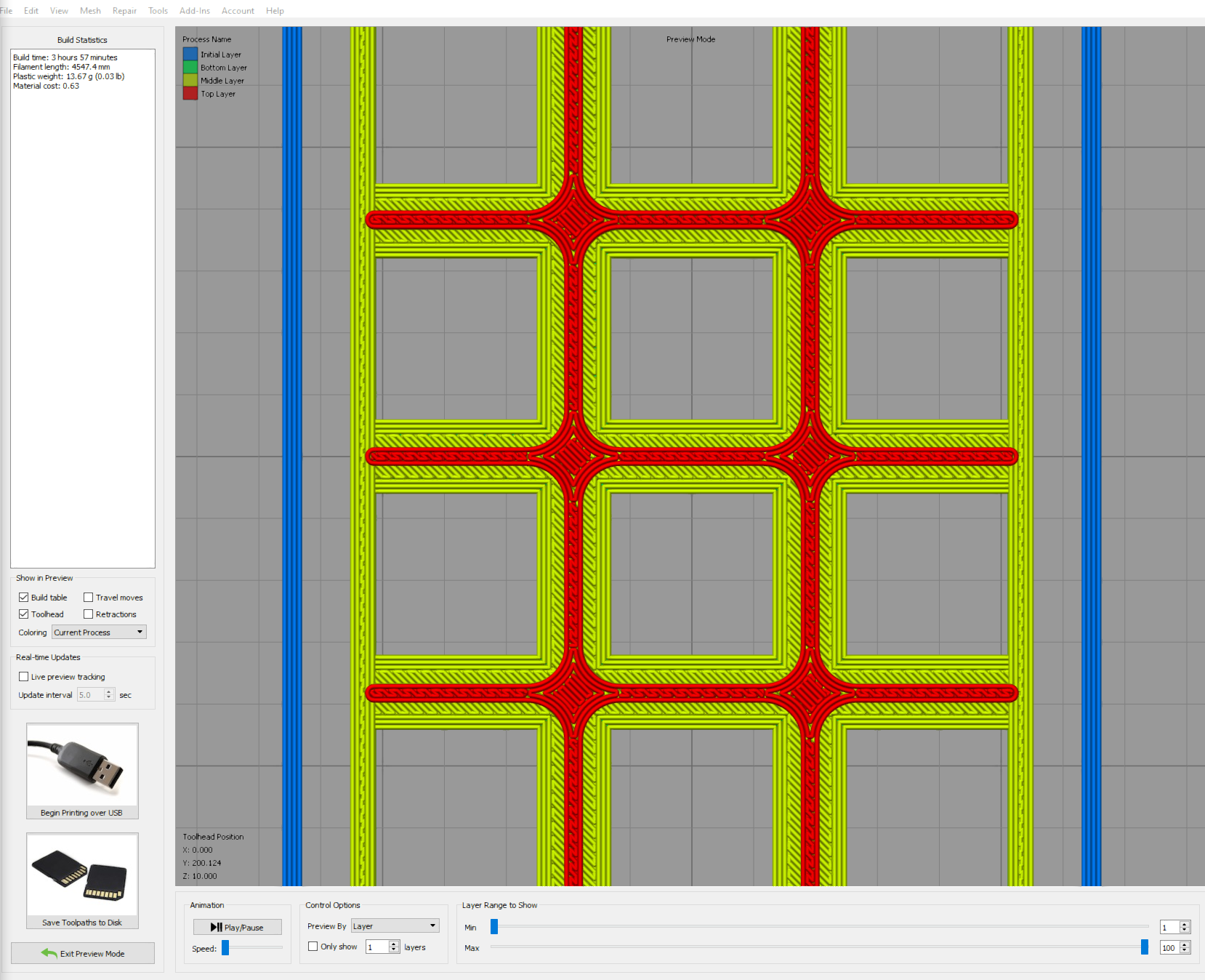Increase the Max layer spinner value
The image size is (1205, 980).
tap(1185, 944)
